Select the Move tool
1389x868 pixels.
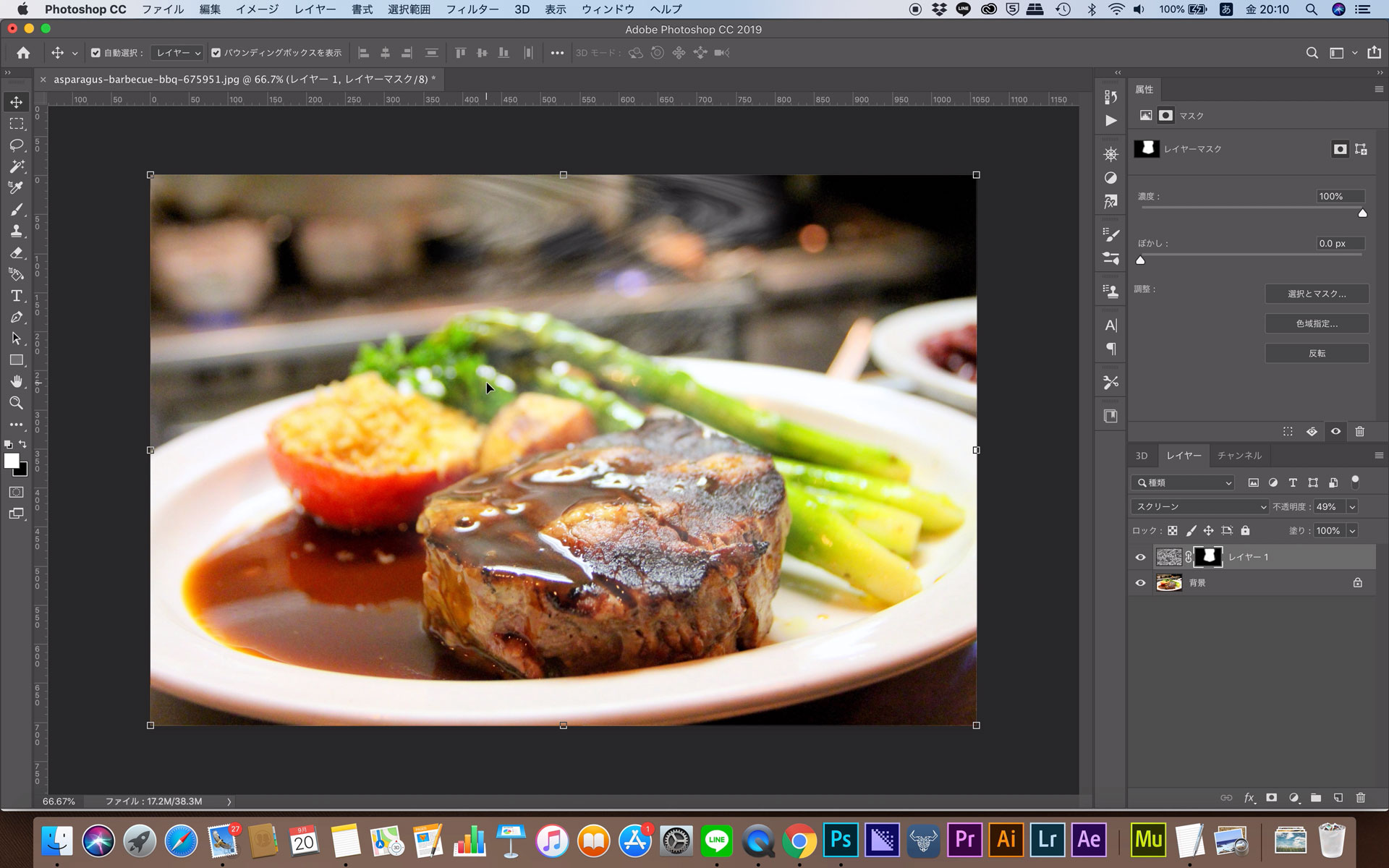point(16,102)
